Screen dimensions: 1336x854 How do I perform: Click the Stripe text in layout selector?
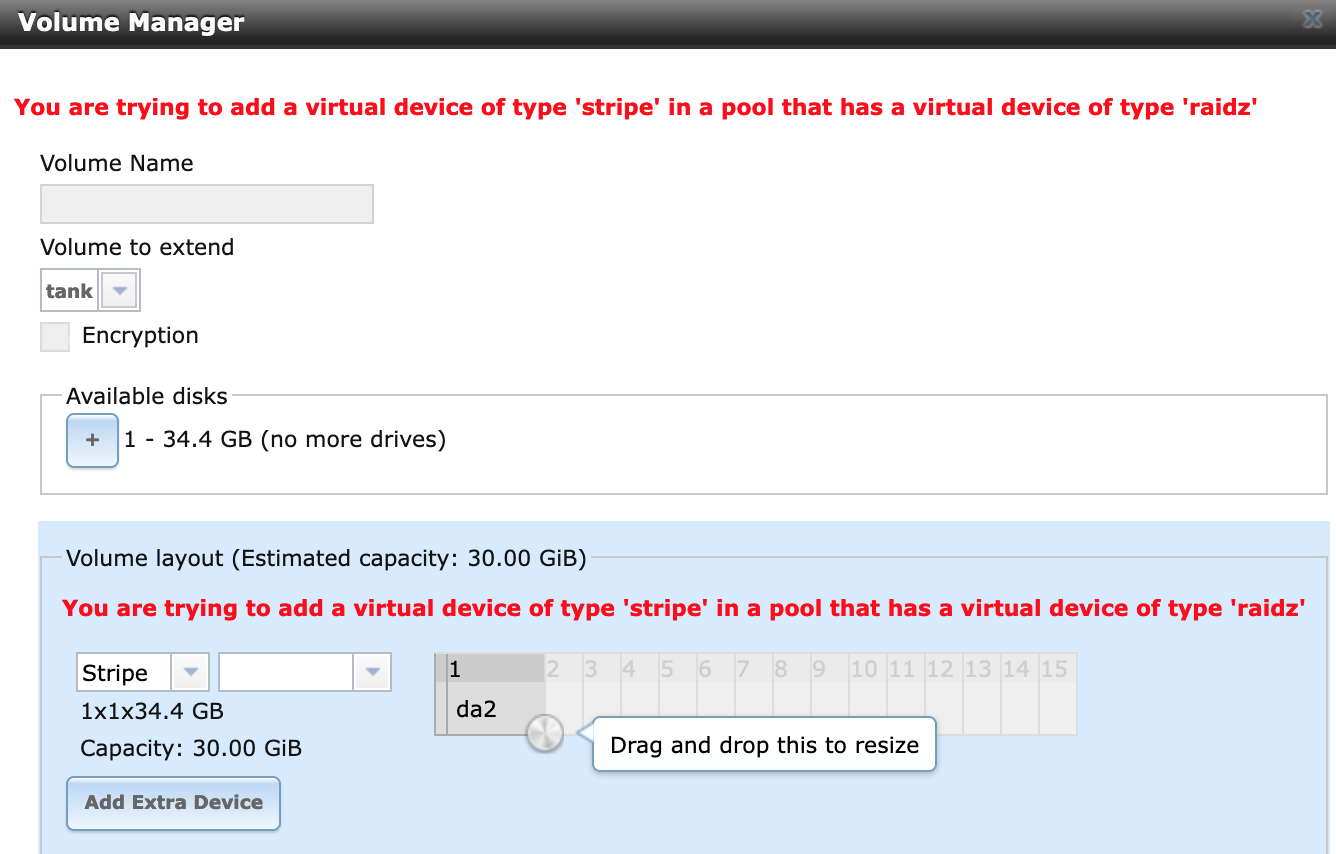pos(115,673)
